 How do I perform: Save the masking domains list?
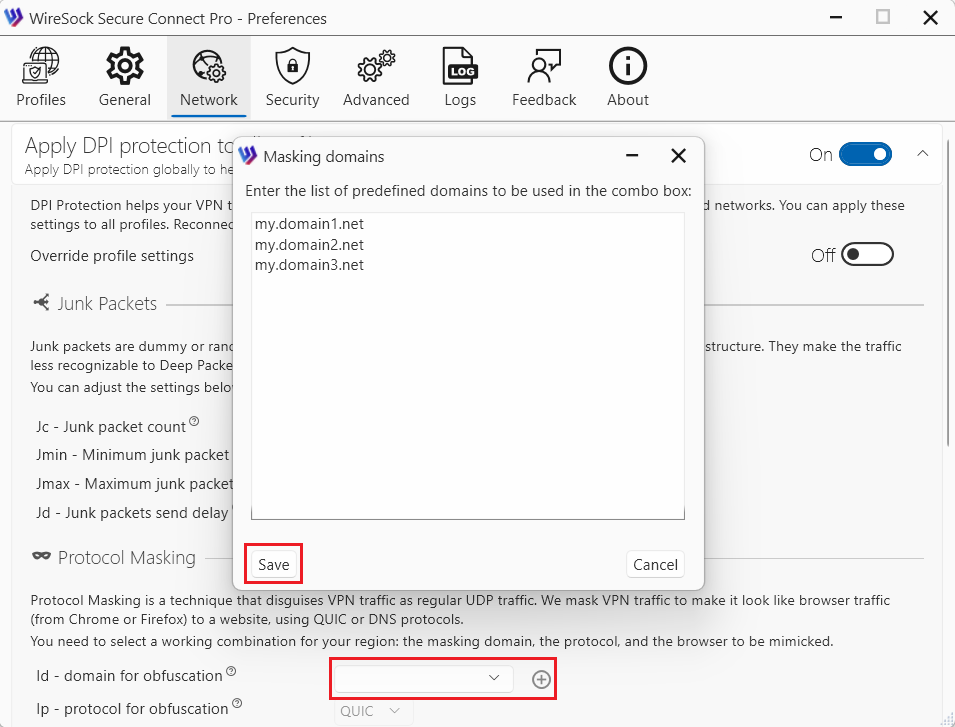pyautogui.click(x=273, y=565)
